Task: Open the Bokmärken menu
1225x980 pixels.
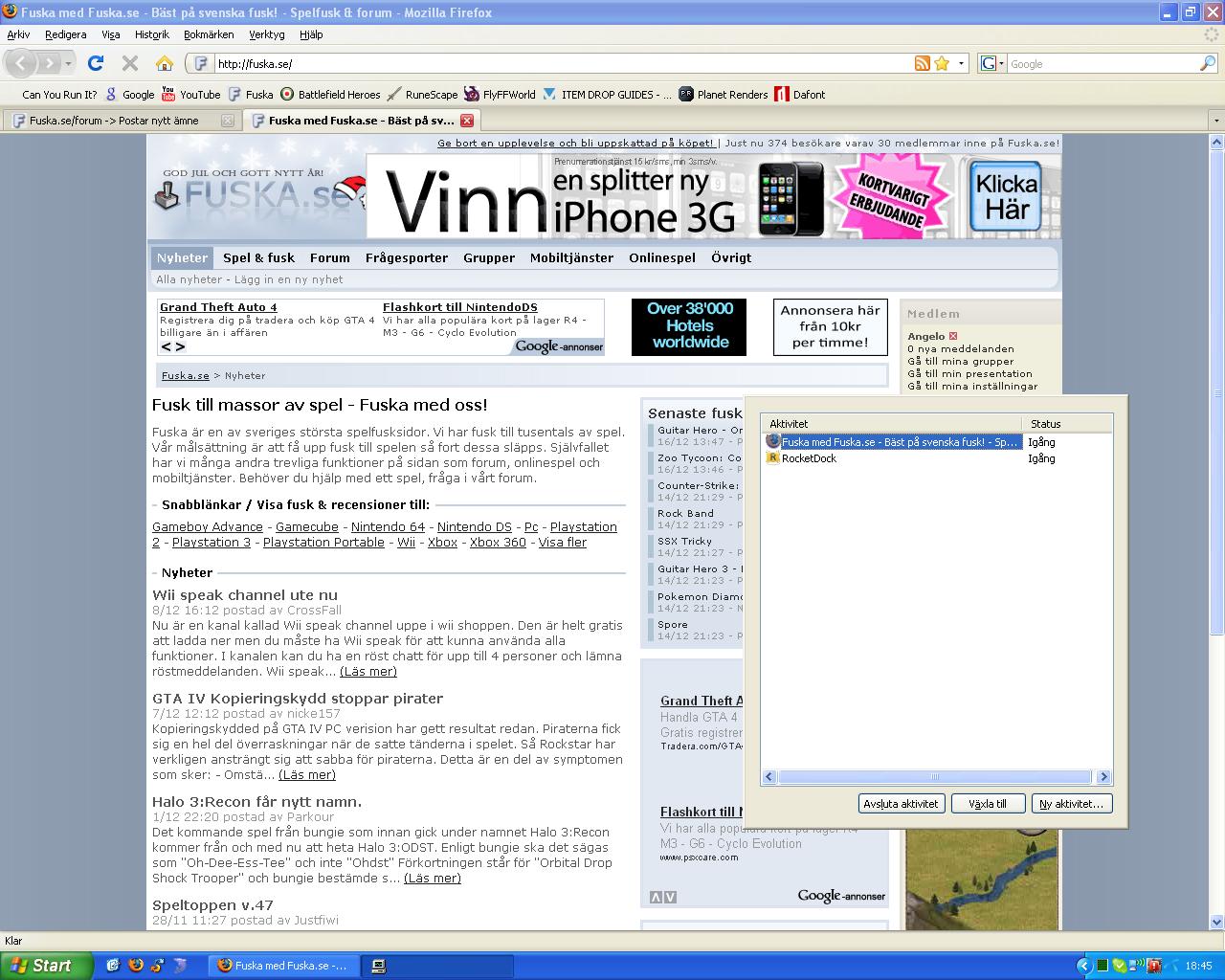Action: (x=209, y=34)
